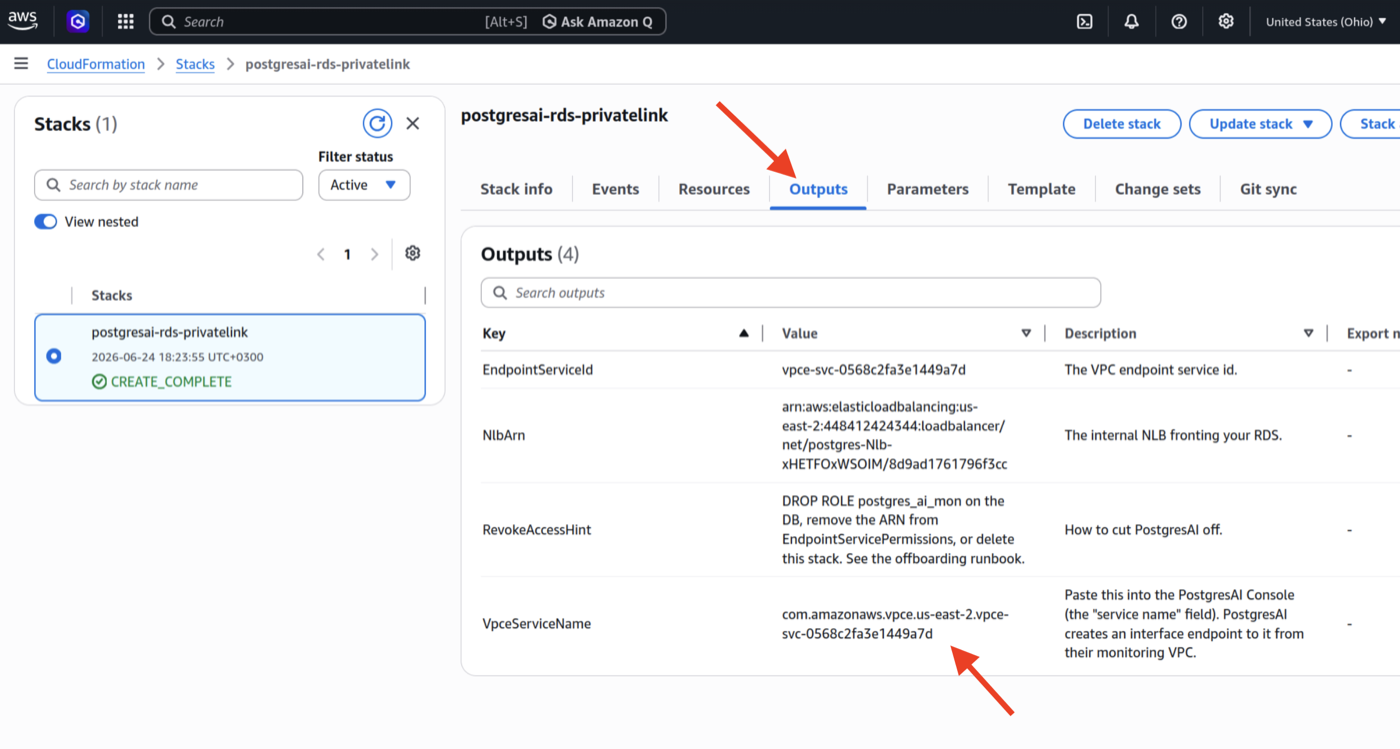Viewport: 1400px width, 749px height.
Task: Open stacks list preferences gear
Action: [x=413, y=253]
